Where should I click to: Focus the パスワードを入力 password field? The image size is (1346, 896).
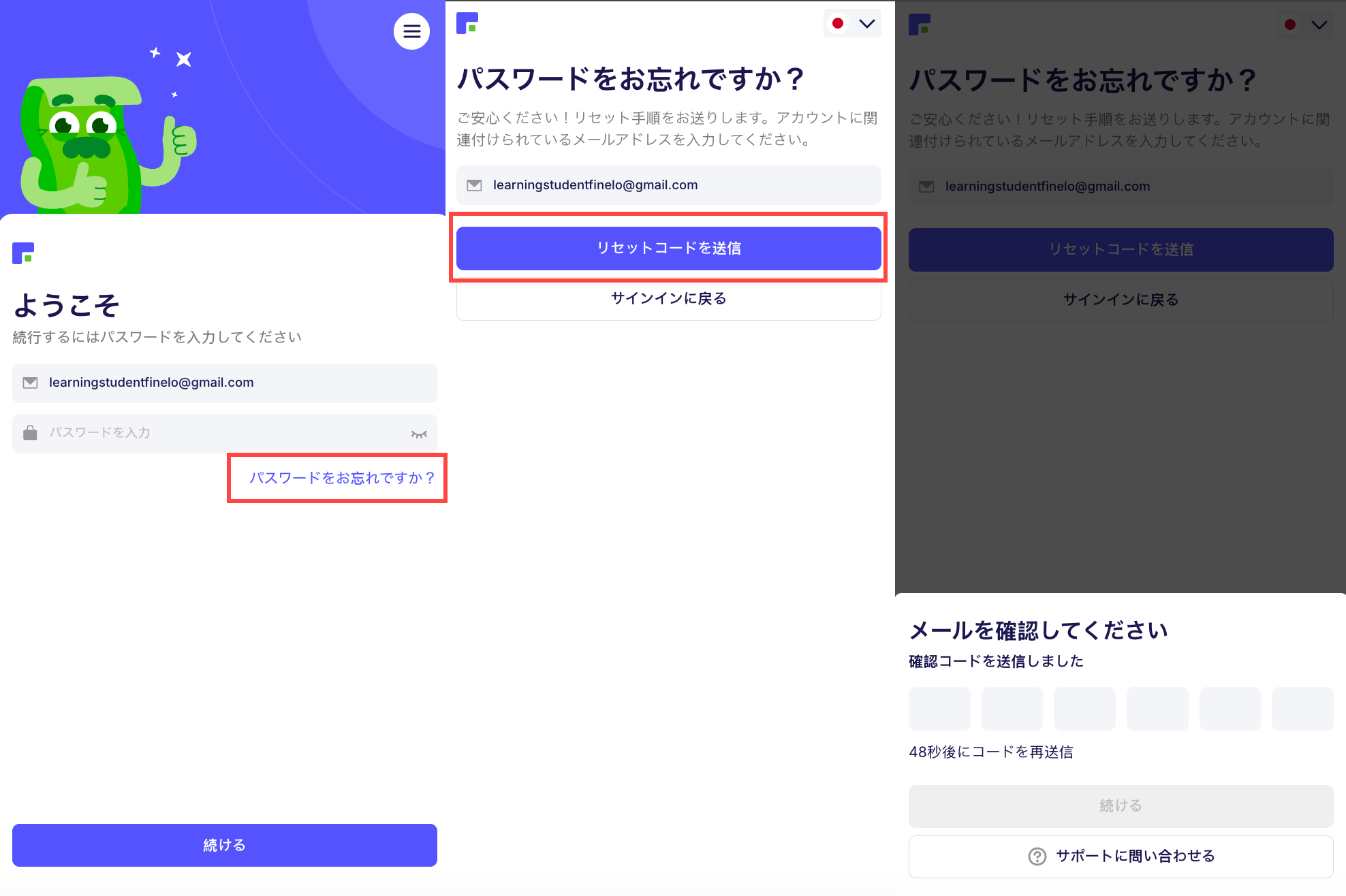[x=225, y=434]
